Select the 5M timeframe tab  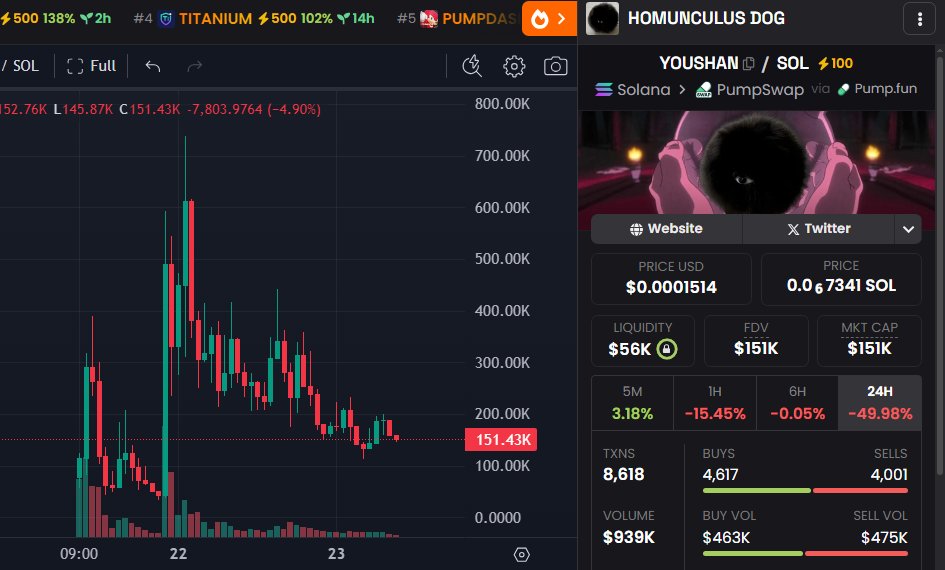tap(632, 403)
